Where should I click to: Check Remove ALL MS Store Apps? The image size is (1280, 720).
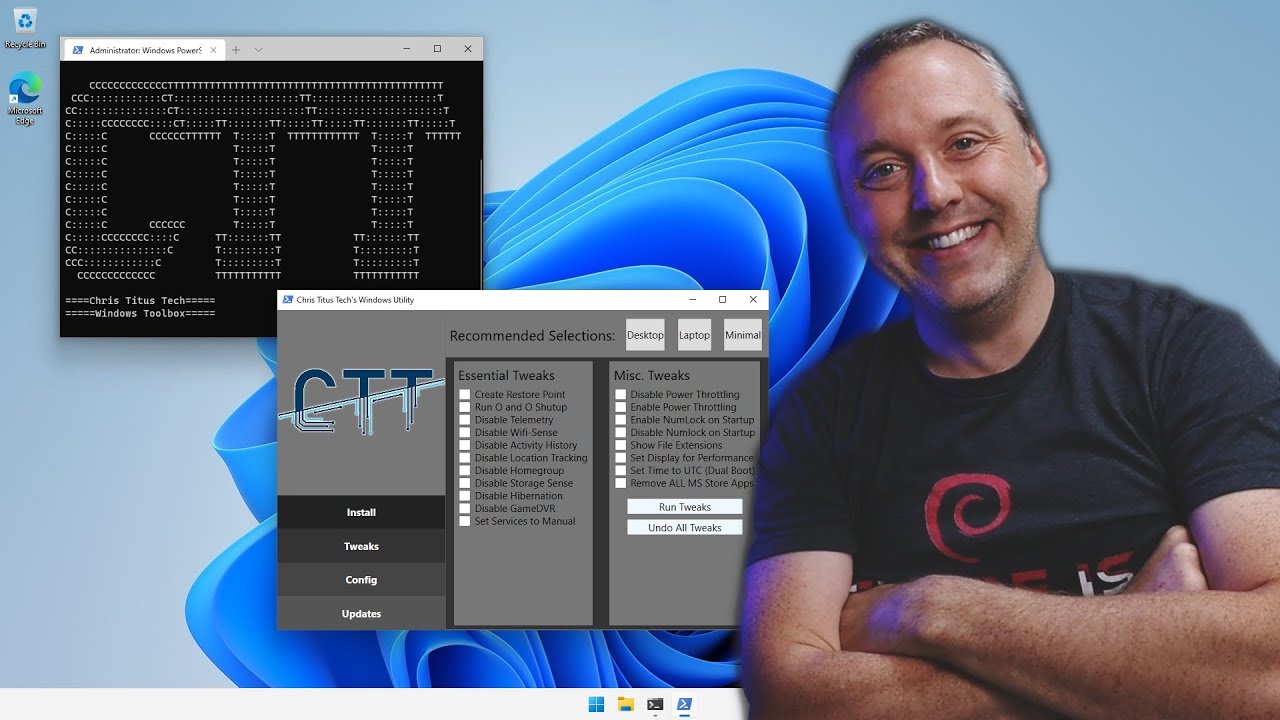621,483
